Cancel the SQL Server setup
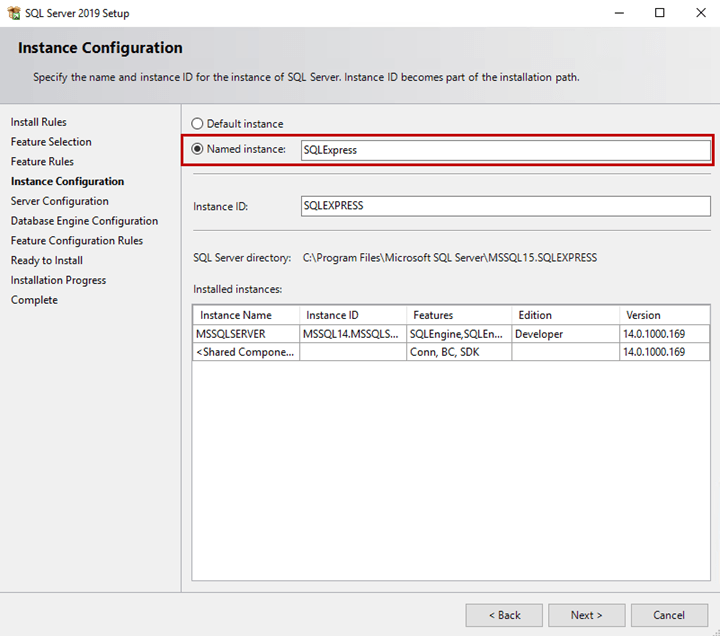Image resolution: width=720 pixels, height=636 pixels. click(x=669, y=615)
